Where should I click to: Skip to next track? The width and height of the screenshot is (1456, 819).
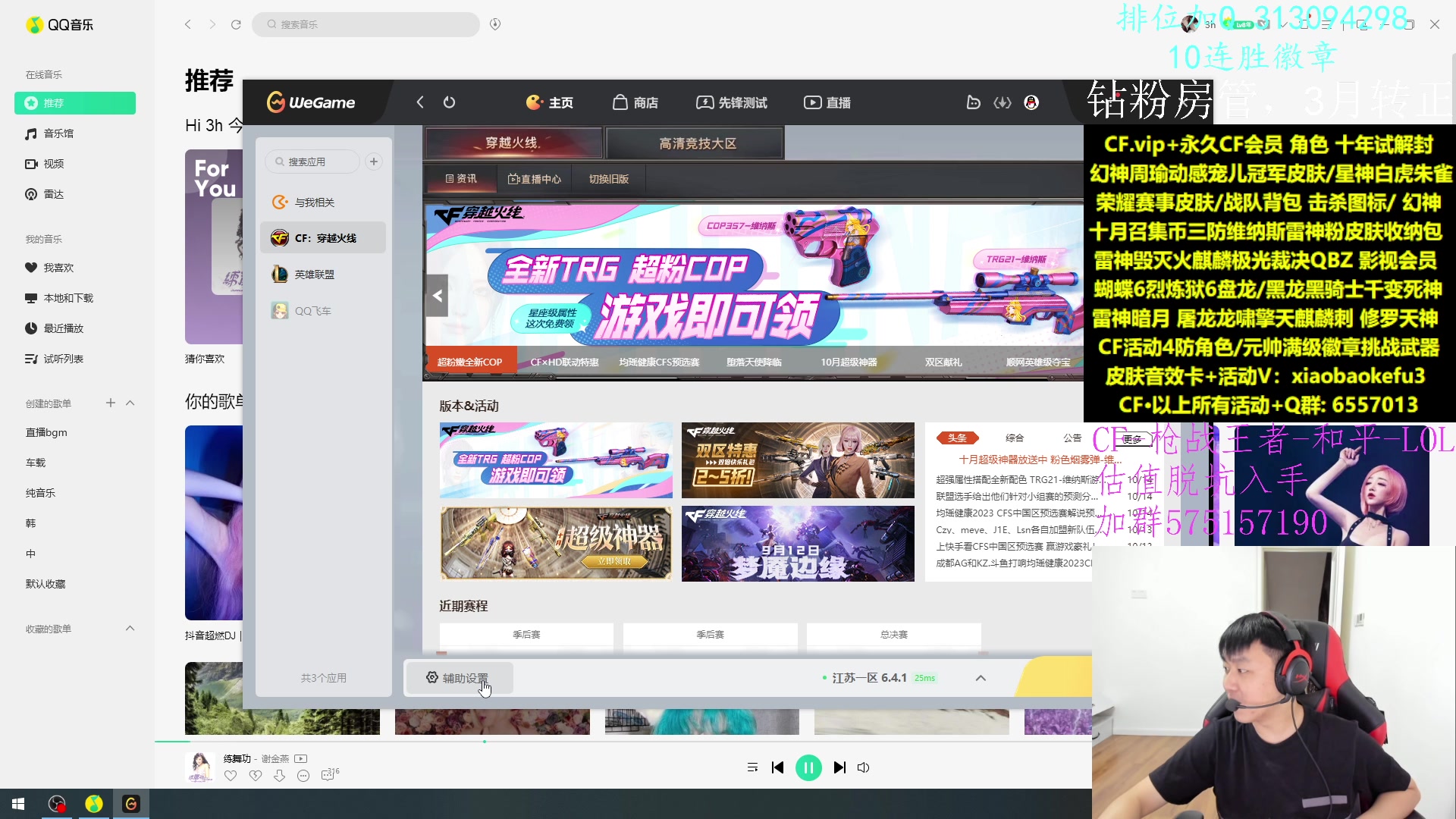click(x=839, y=767)
